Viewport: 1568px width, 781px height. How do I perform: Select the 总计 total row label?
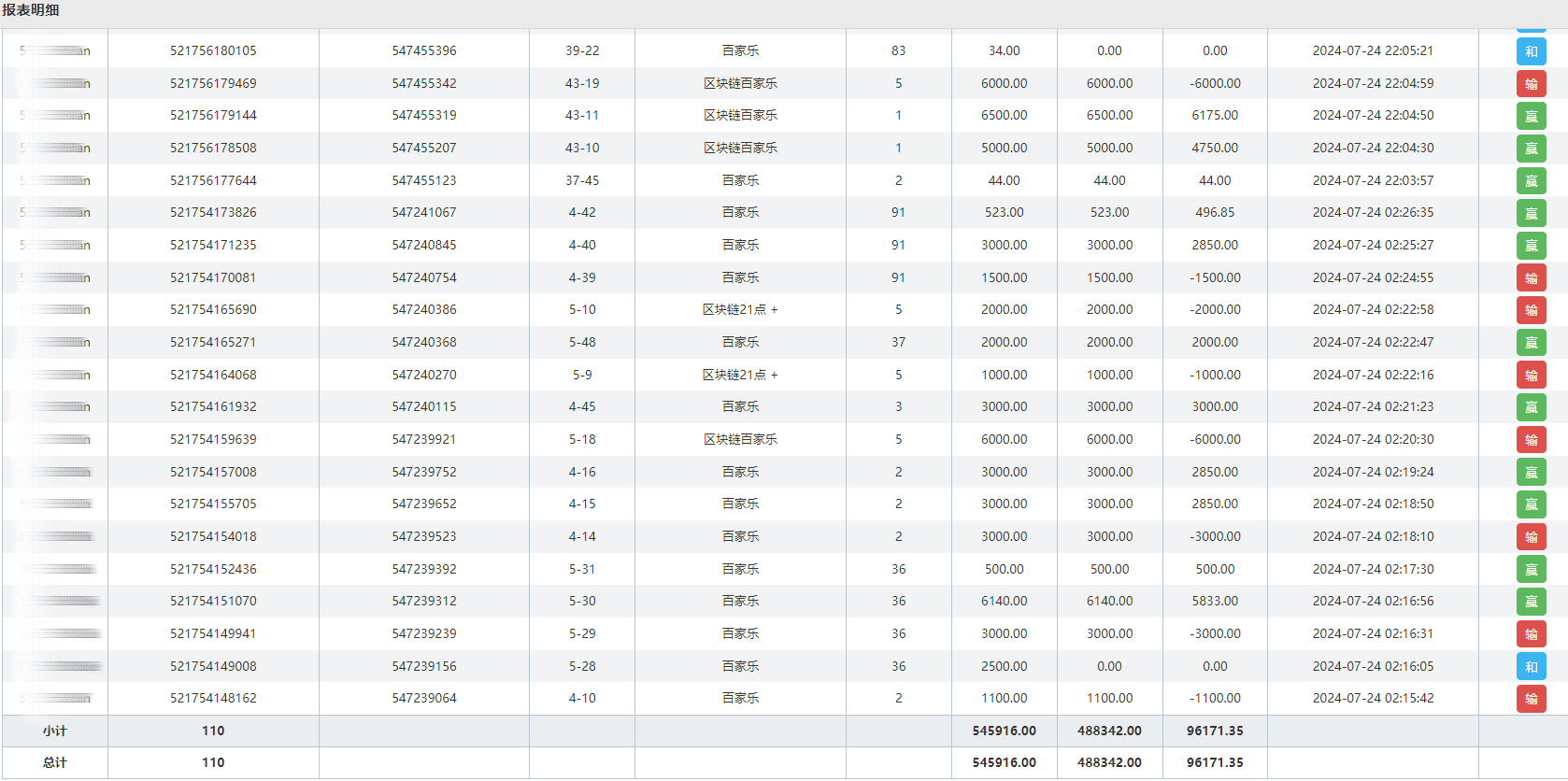click(55, 763)
